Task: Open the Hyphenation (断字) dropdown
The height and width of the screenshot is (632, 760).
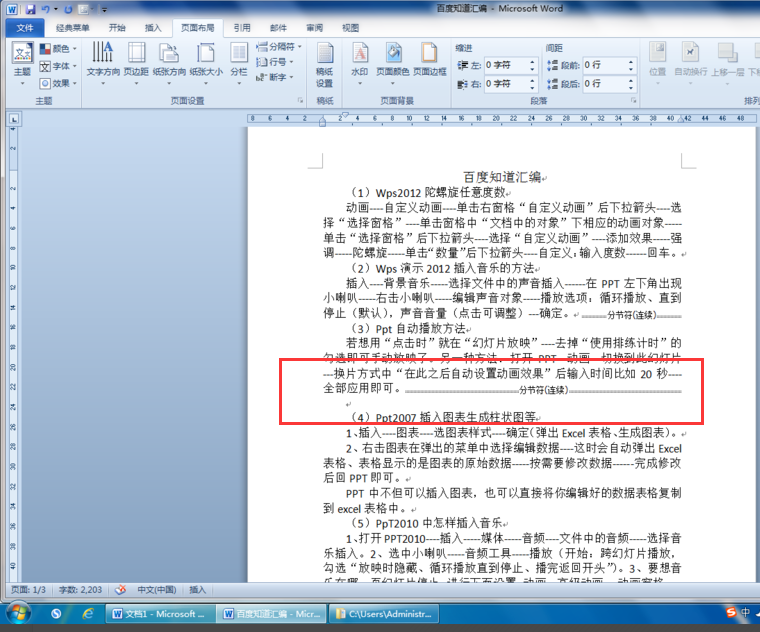Action: 275,77
